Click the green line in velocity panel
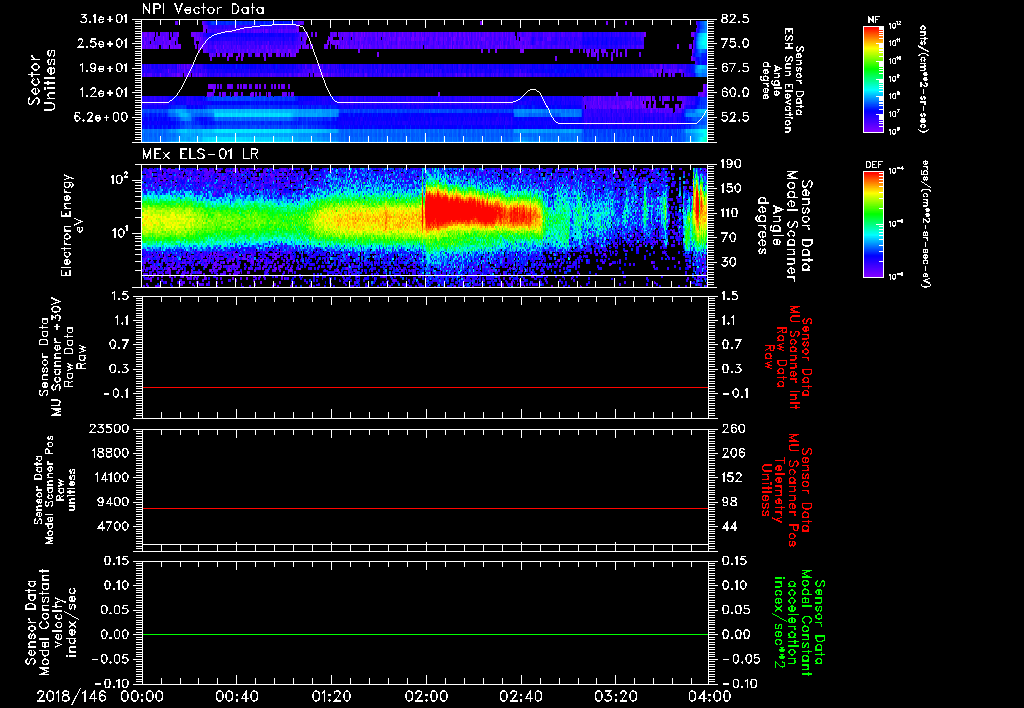Image resolution: width=1024 pixels, height=708 pixels. click(425, 634)
